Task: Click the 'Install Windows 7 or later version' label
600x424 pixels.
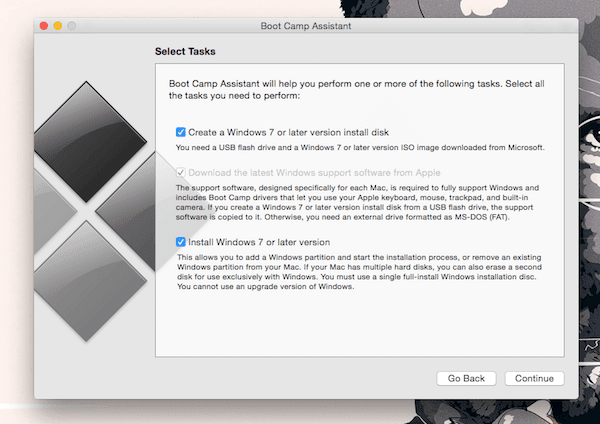Action: [x=259, y=242]
